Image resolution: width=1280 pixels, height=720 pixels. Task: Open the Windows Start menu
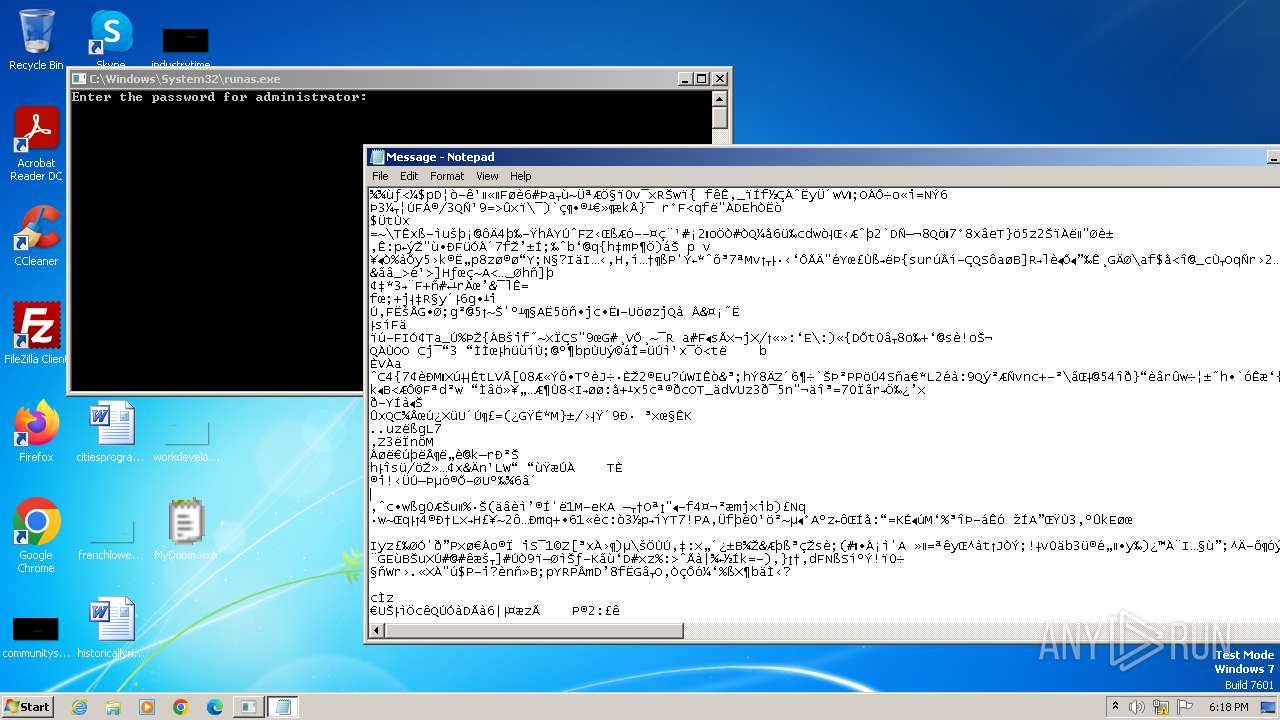point(27,706)
